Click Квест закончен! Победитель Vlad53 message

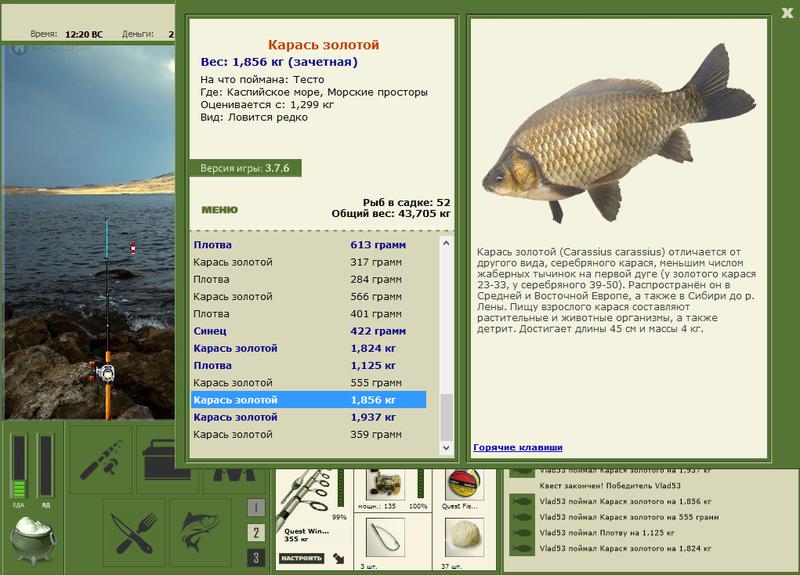(x=610, y=486)
